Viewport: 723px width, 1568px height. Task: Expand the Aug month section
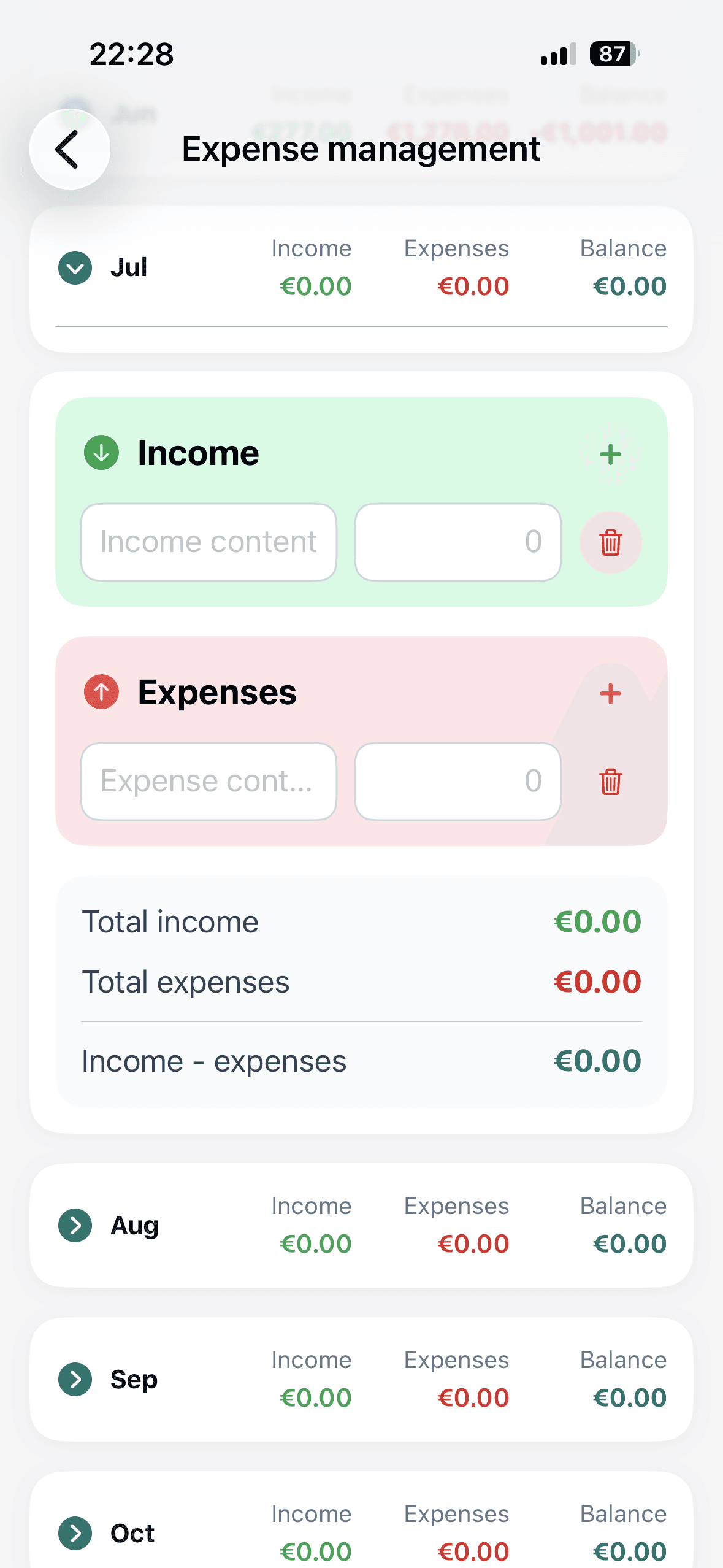(75, 1225)
